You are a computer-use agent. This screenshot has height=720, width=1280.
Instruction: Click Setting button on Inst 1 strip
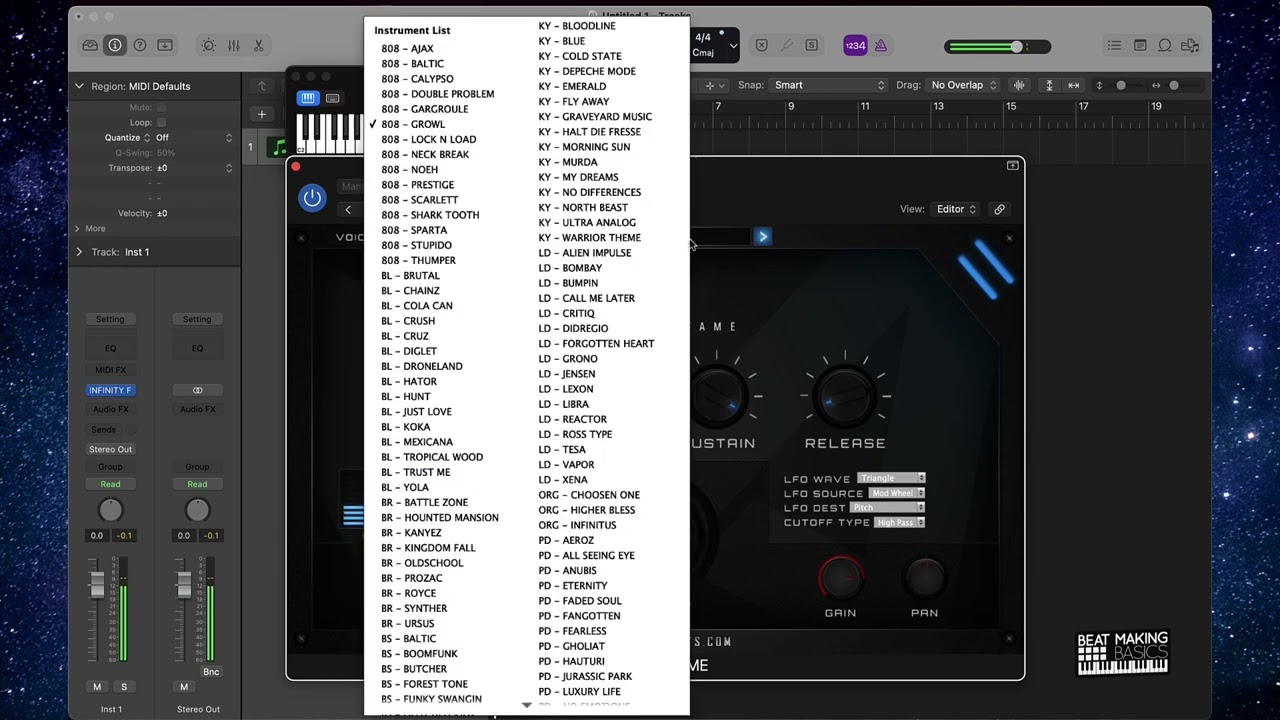click(110, 319)
